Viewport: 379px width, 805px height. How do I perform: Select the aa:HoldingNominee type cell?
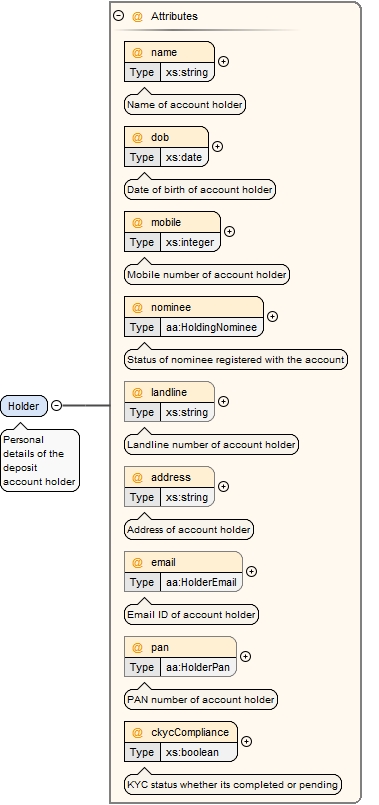[212, 327]
